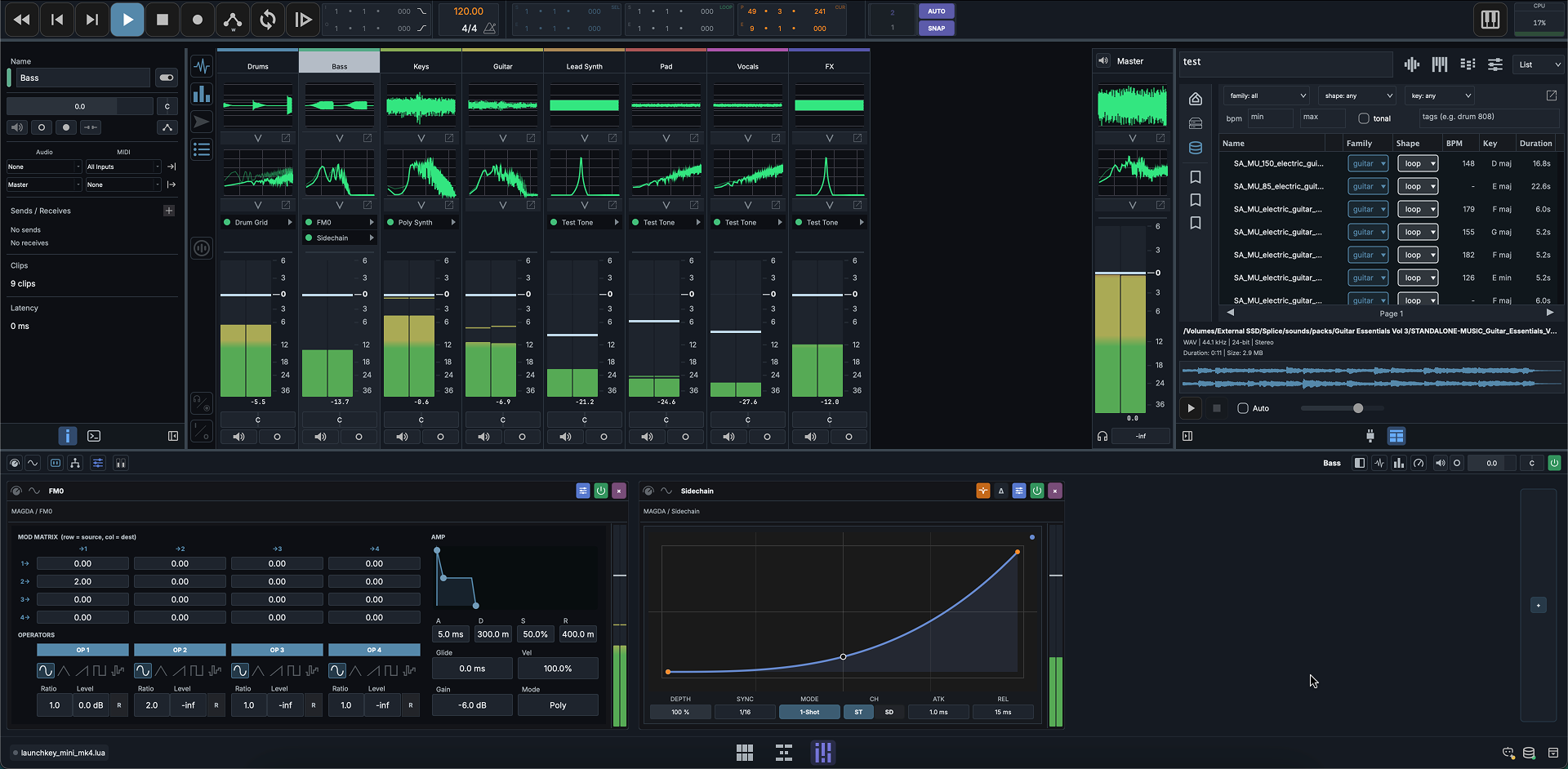Enable the tonal checkbox

1364,118
